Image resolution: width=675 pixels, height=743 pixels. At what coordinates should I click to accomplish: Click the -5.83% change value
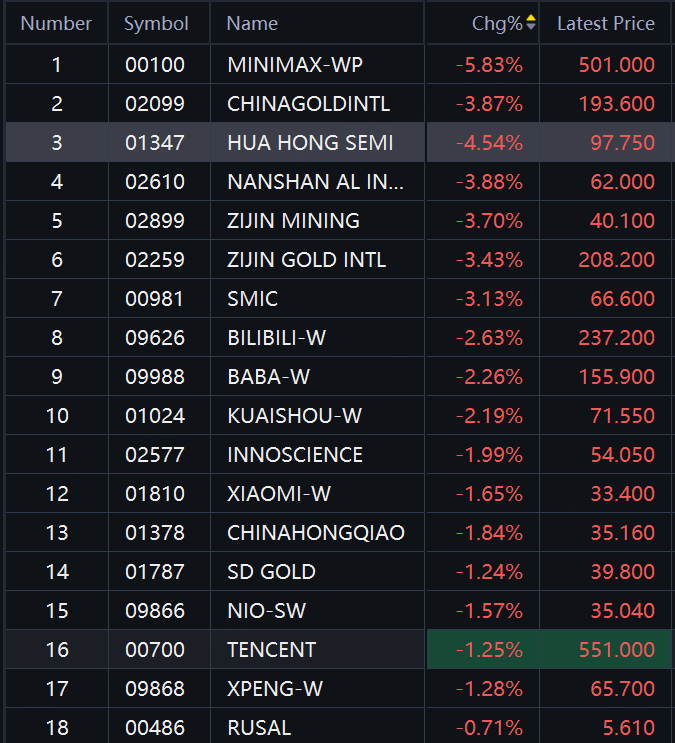point(489,65)
